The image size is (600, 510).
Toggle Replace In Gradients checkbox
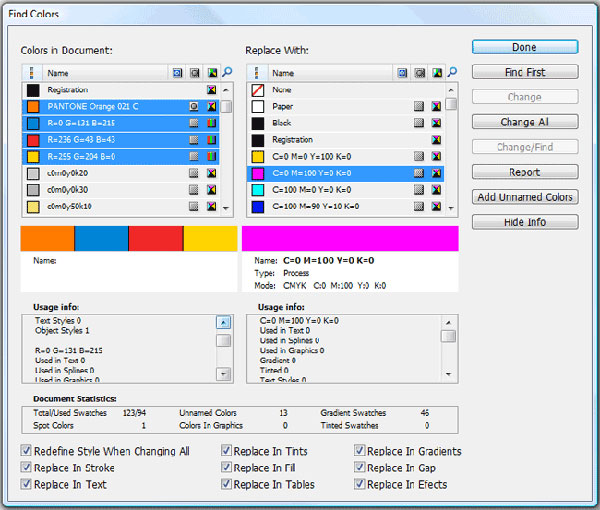click(360, 450)
